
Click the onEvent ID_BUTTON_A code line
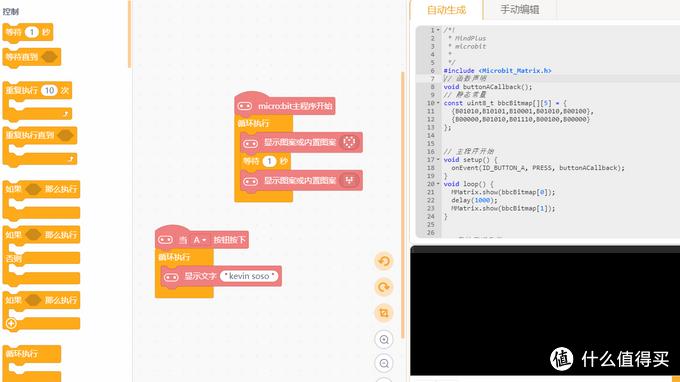pyautogui.click(x=538, y=168)
